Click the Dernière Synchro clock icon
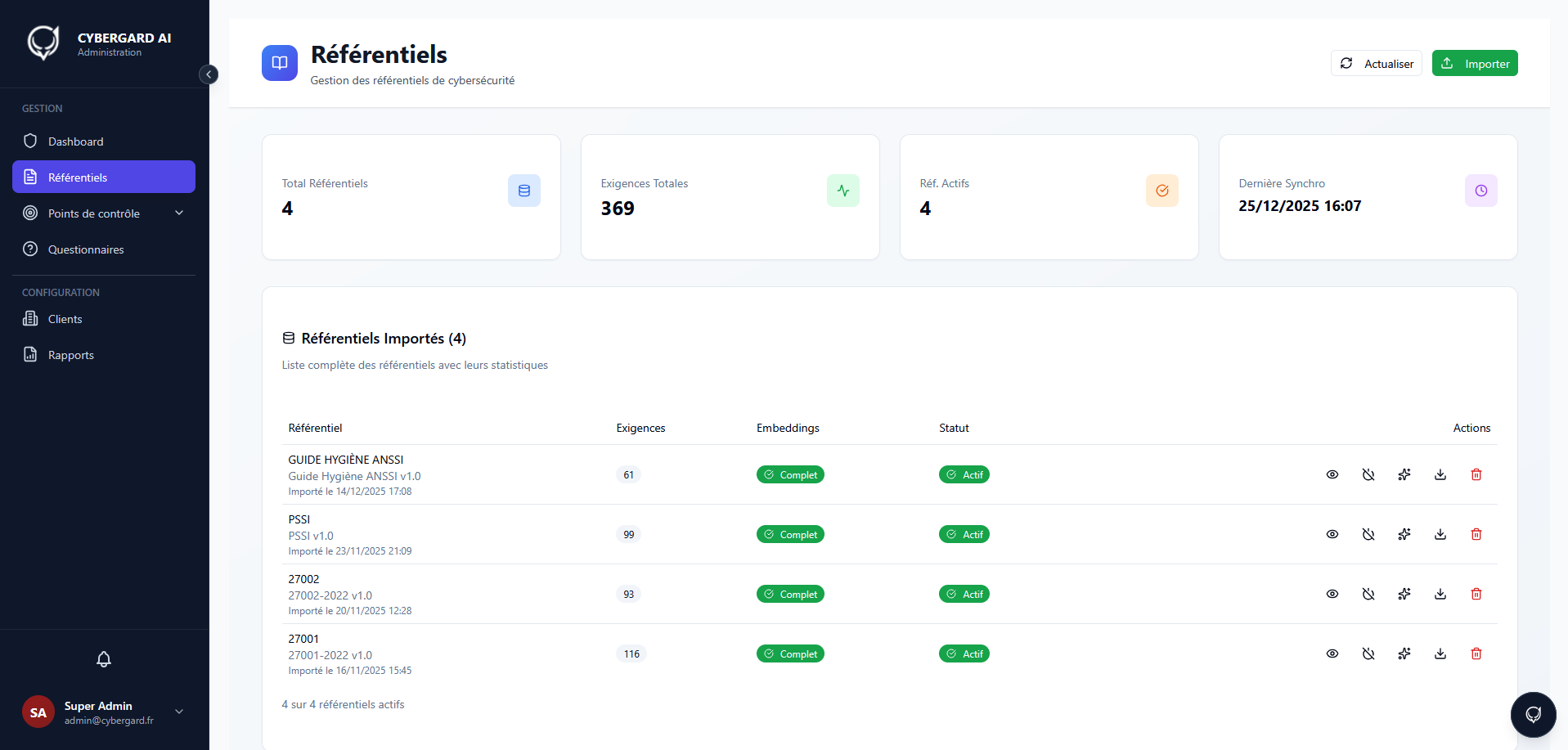Screen dimensions: 1568x750 pos(1481,191)
